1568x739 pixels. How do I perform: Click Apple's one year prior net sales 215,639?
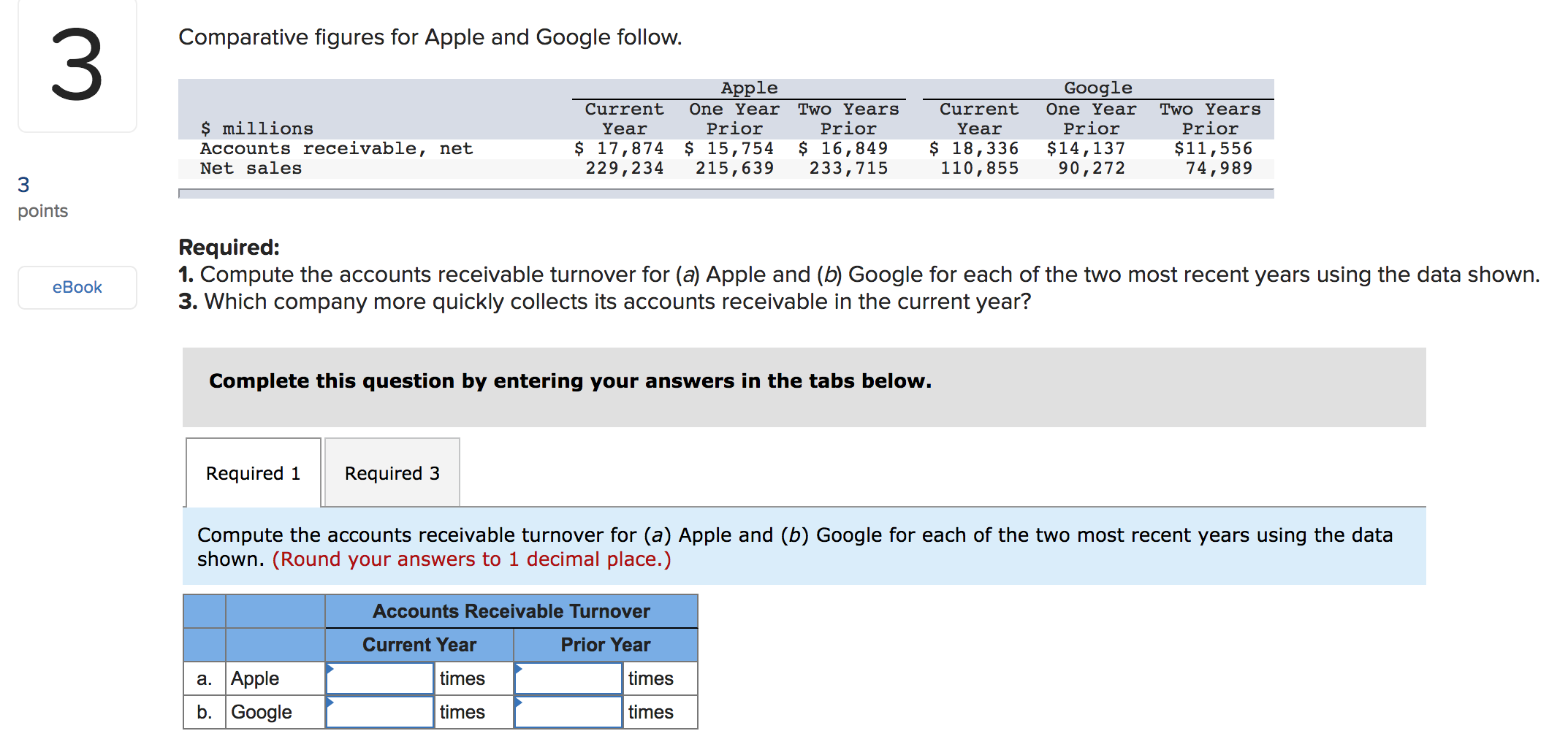point(735,168)
